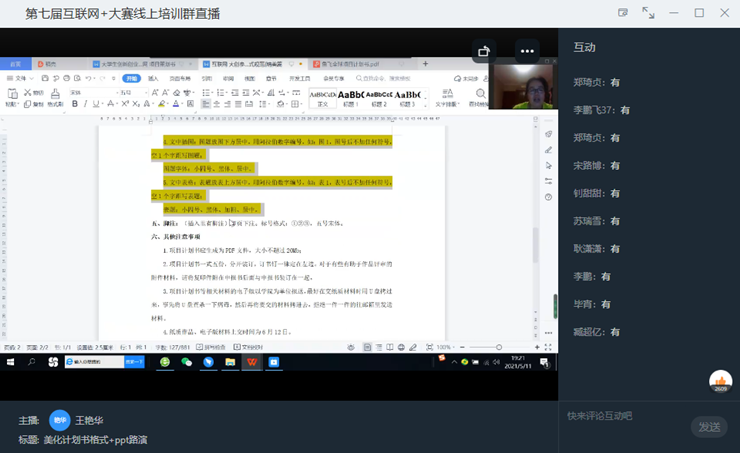Click the WeChat icon in the Windows taskbar
740x453 pixels.
[x=186, y=362]
